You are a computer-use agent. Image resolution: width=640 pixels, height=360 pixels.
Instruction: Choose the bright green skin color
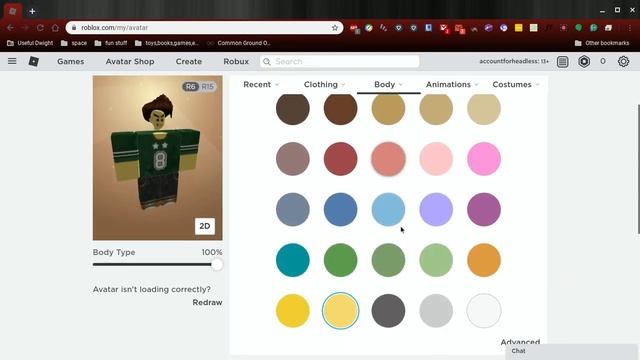340,260
